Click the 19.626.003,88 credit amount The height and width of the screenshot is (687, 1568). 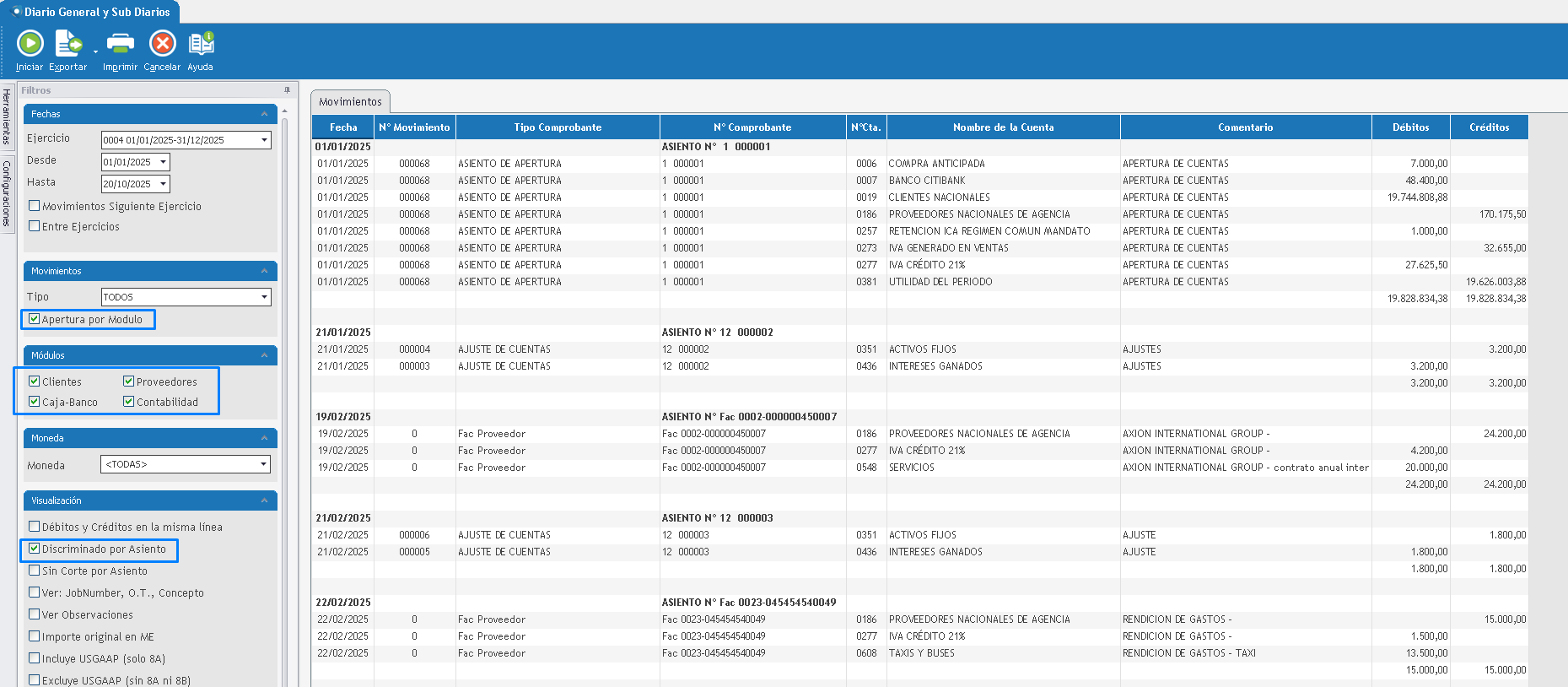pyautogui.click(x=1495, y=282)
